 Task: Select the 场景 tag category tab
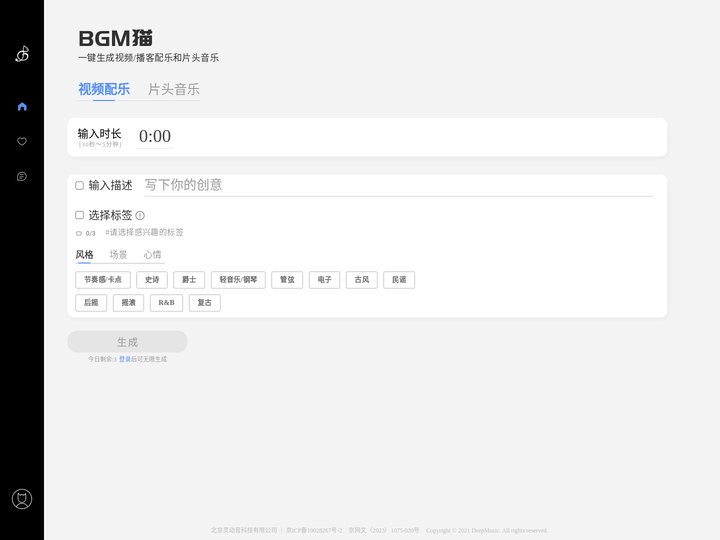click(x=118, y=254)
